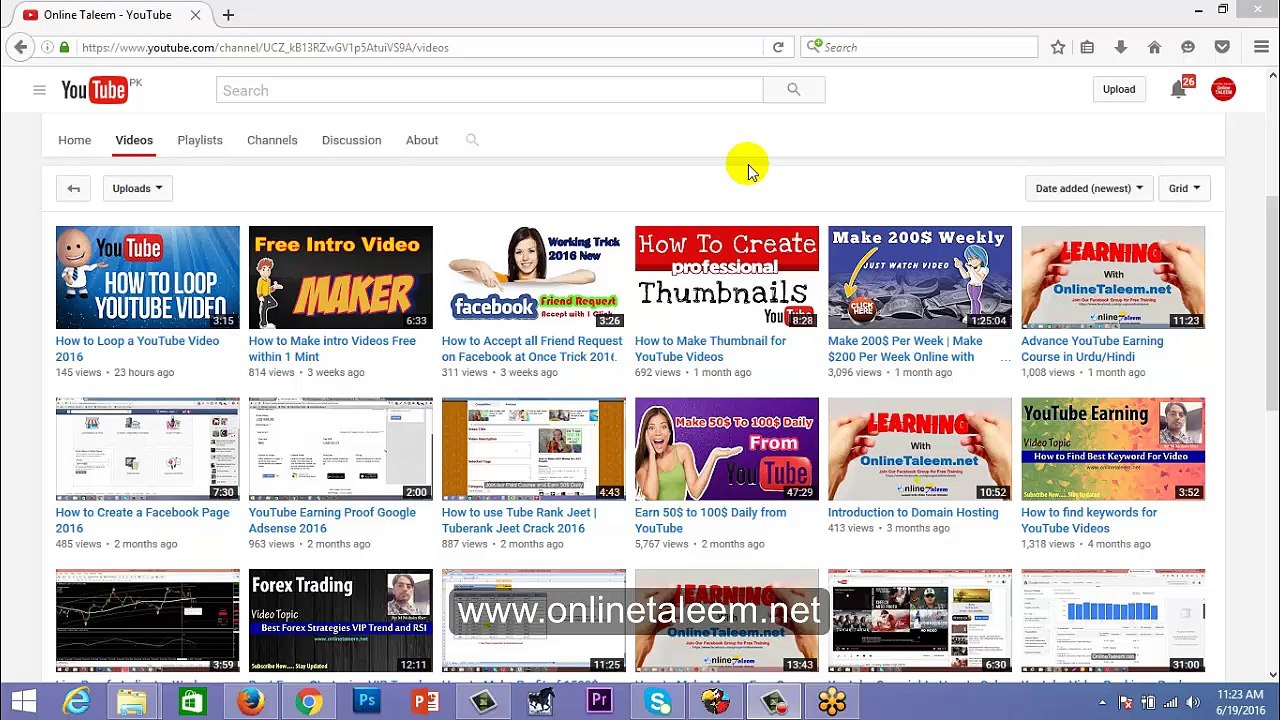Open Google Chrome from the taskbar
1280x720 pixels.
[309, 702]
